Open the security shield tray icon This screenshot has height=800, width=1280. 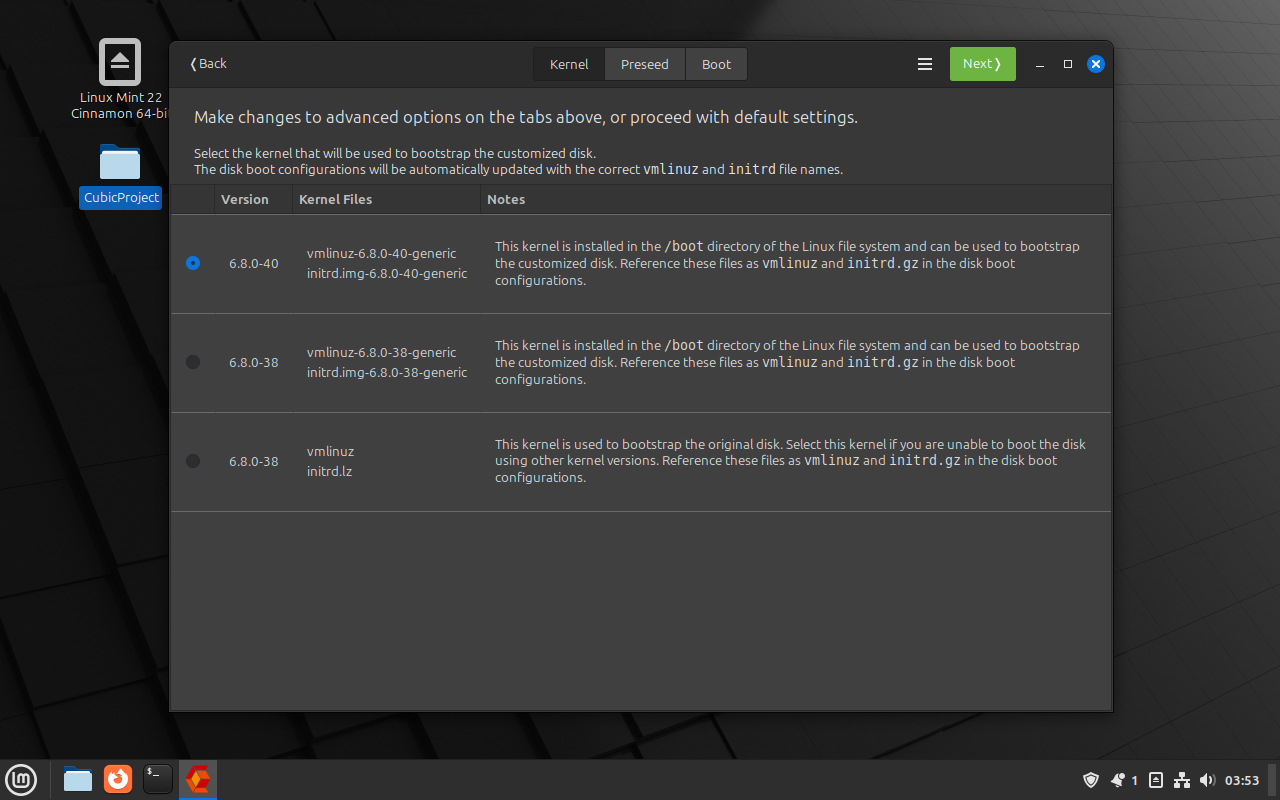click(1091, 780)
